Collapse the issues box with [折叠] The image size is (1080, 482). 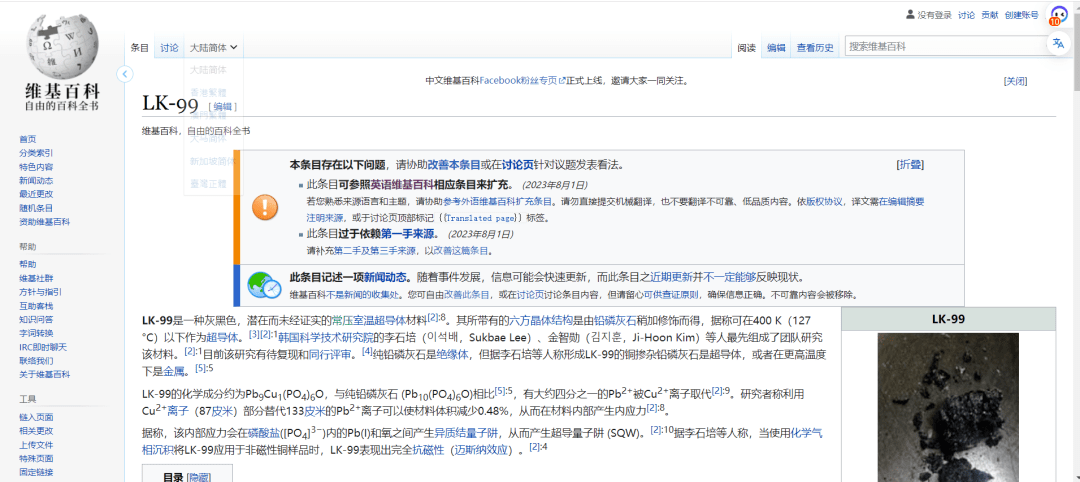pos(910,164)
